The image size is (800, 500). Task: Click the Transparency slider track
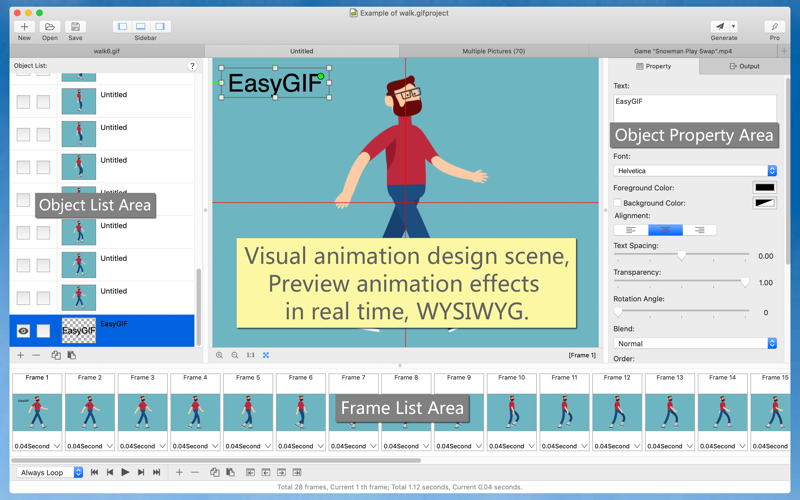click(x=682, y=282)
